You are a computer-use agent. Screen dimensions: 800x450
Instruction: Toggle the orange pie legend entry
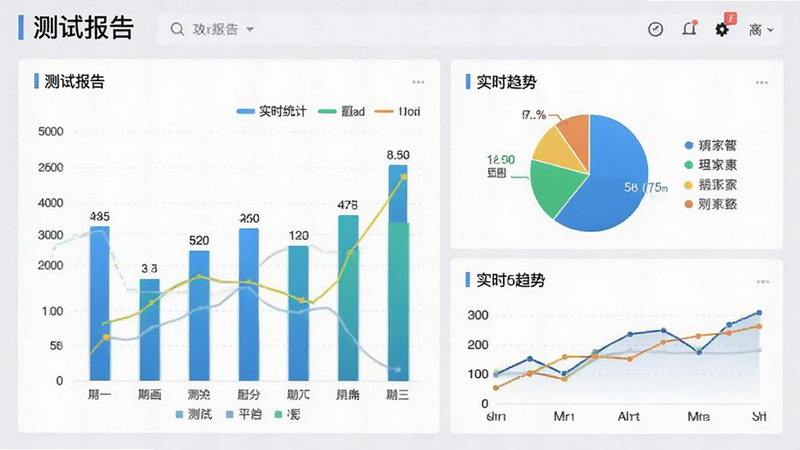click(711, 204)
